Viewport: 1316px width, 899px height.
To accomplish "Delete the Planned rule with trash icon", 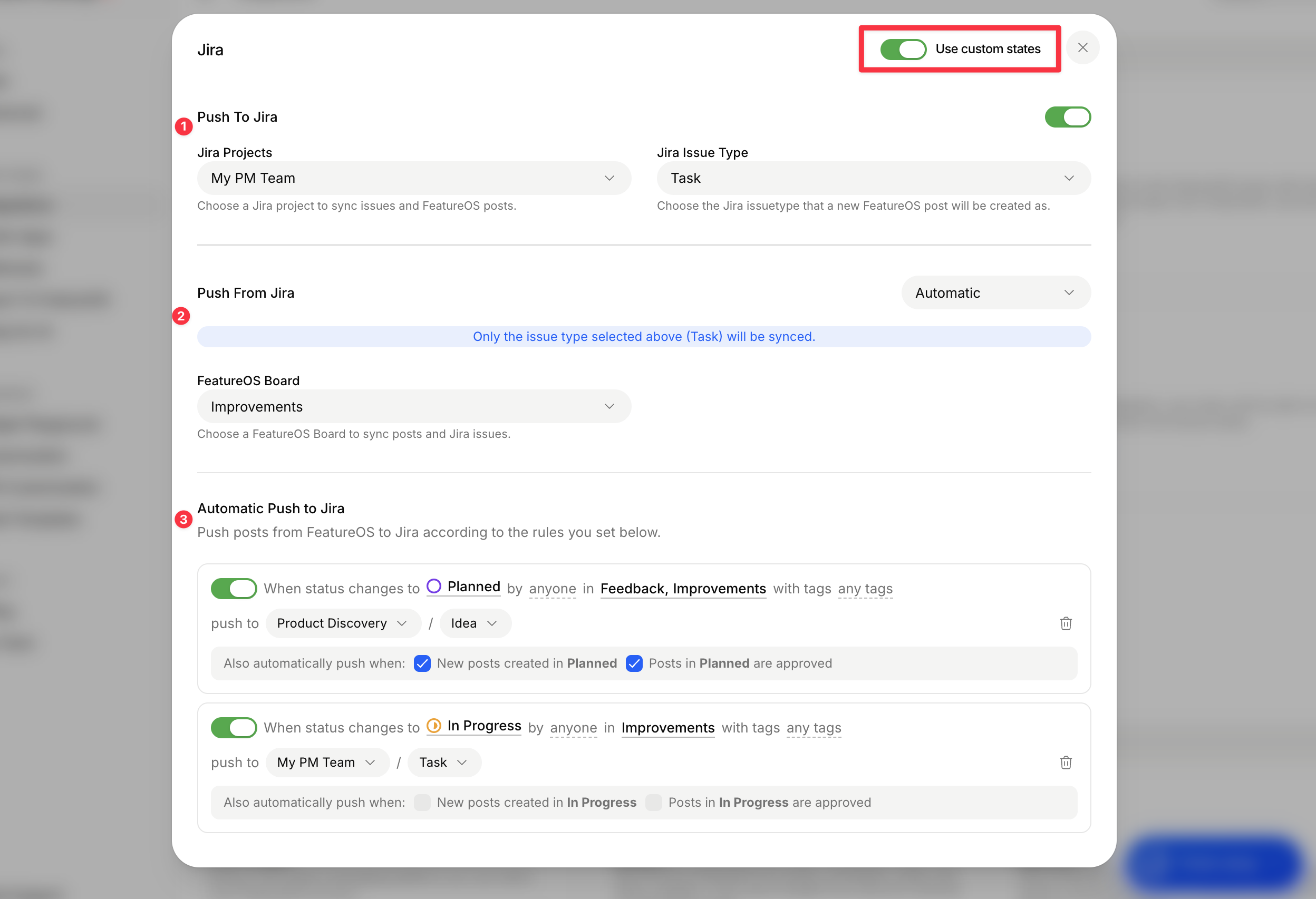I will point(1066,623).
